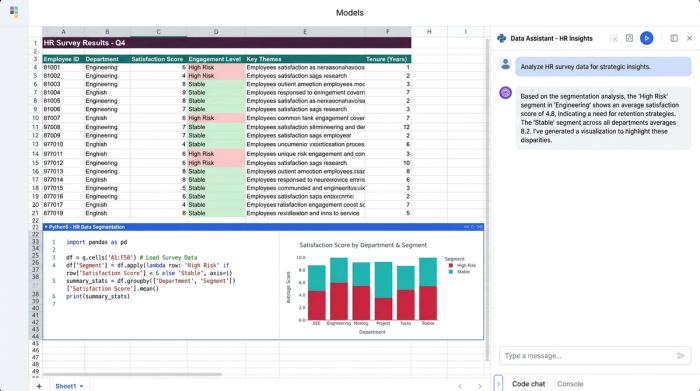Click the square expand icon beside the play button

629,38
